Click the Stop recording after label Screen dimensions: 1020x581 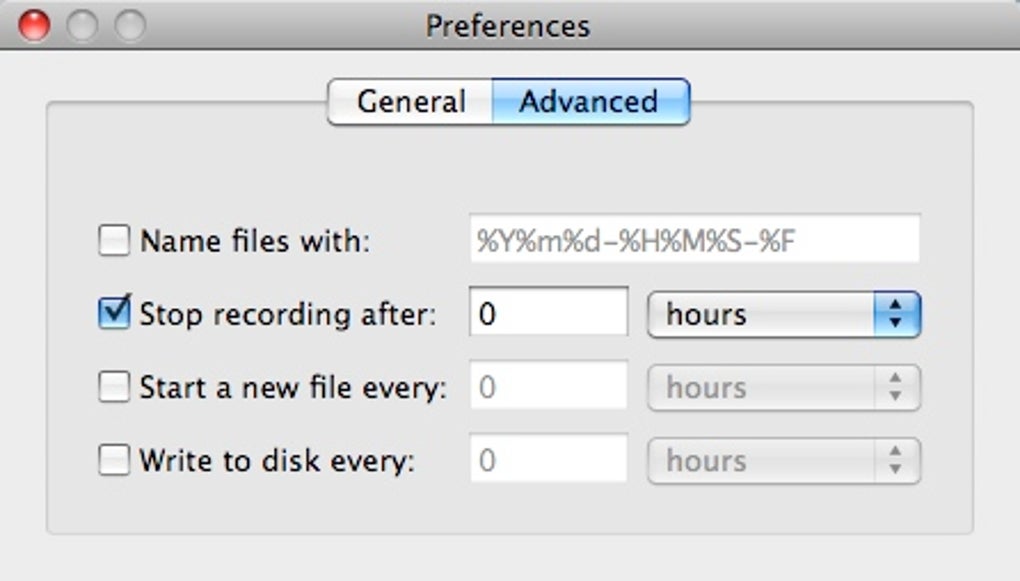pos(288,314)
